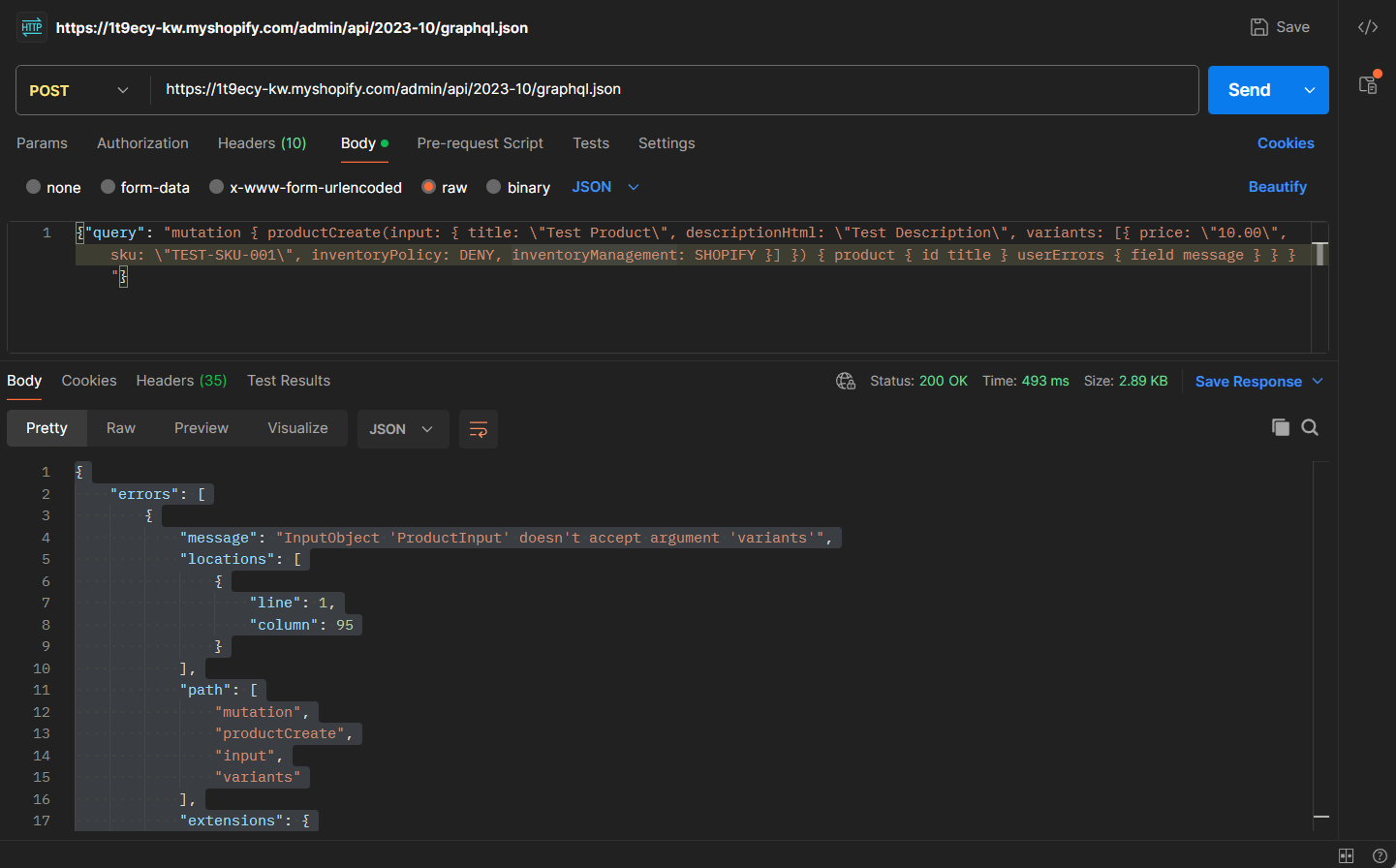Click the network globe icon near Status
Viewport: 1396px width, 868px height.
(x=846, y=382)
